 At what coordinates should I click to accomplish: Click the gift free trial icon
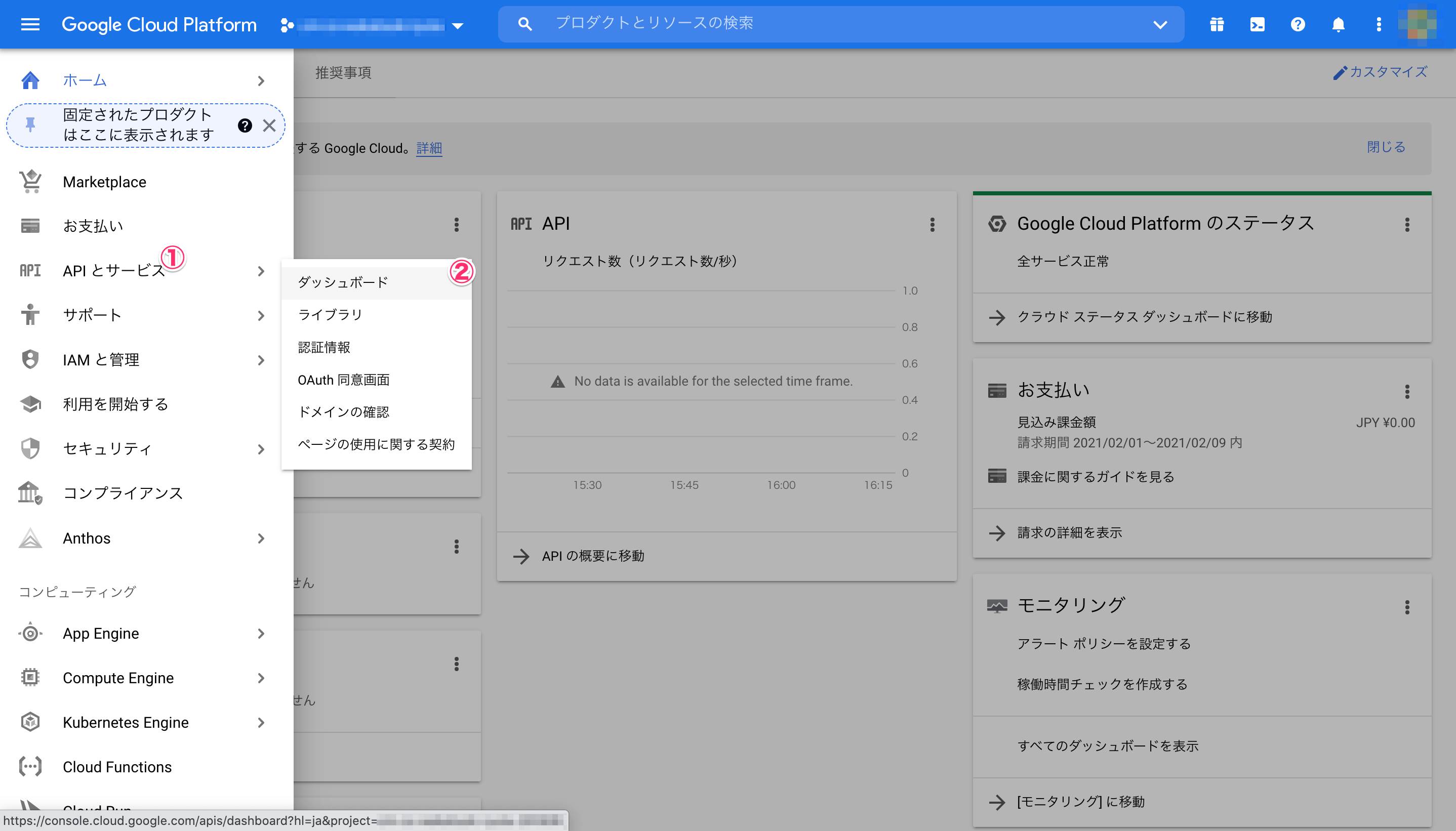[1216, 24]
